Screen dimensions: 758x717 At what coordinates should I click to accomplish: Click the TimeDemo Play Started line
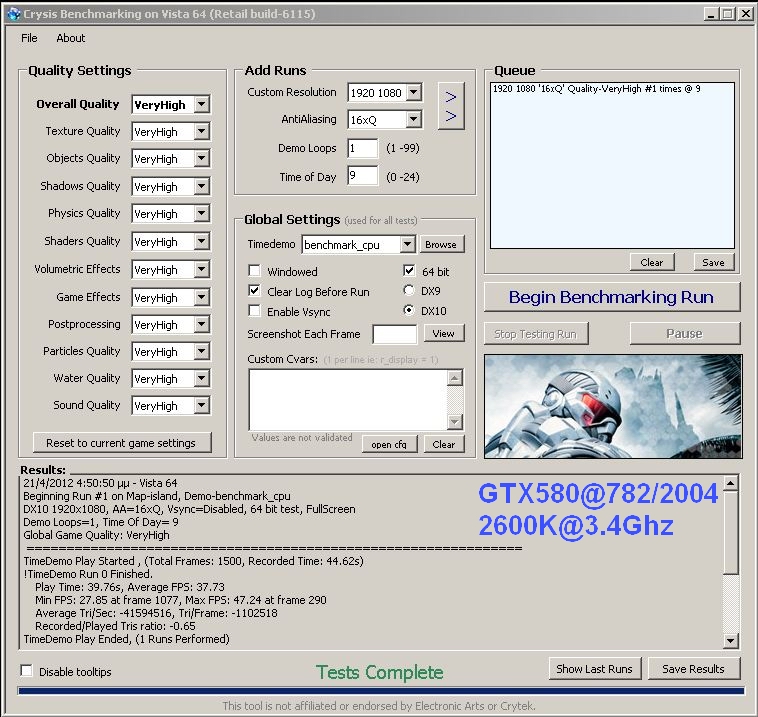pyautogui.click(x=193, y=561)
